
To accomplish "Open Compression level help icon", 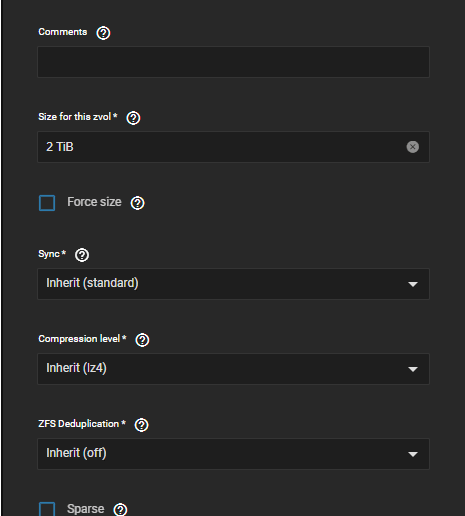I will [142, 340].
